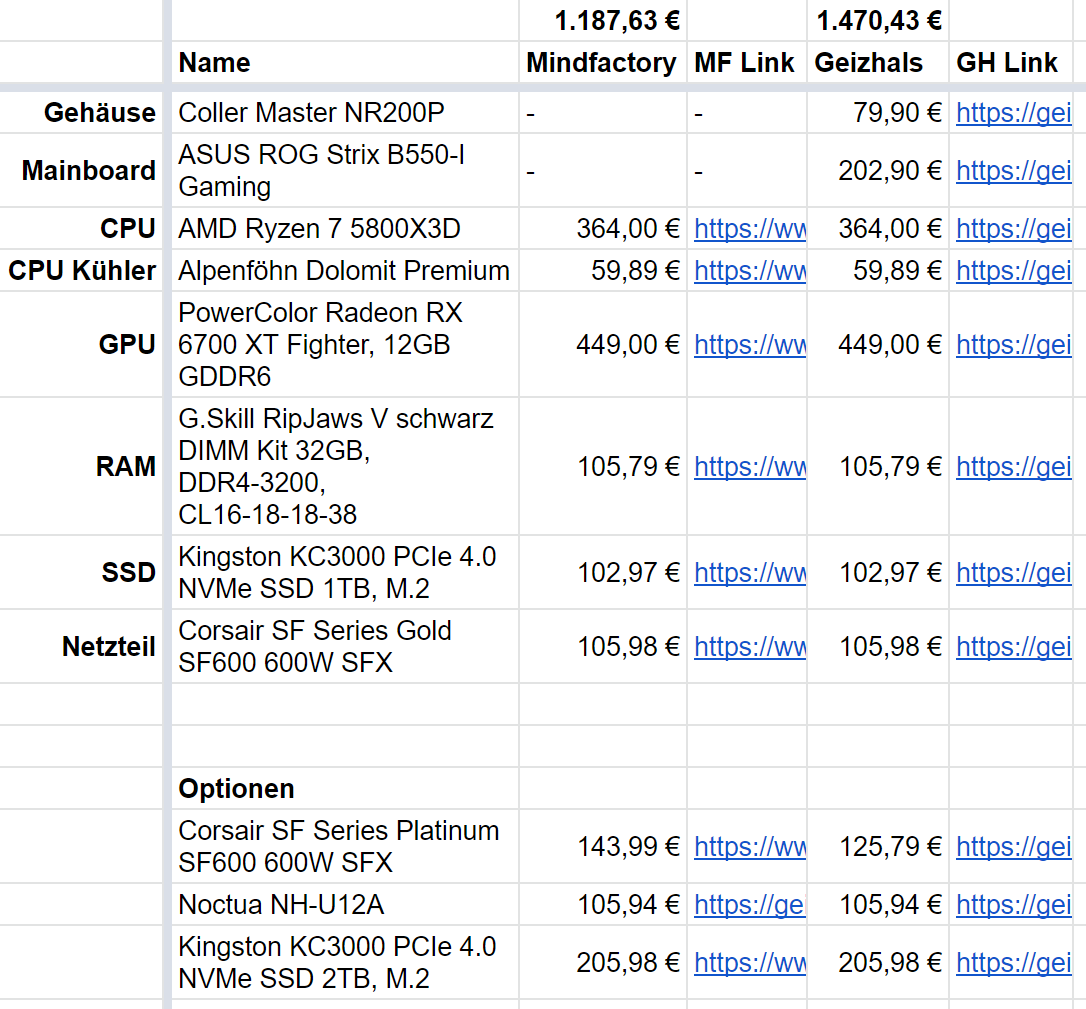This screenshot has height=1009, width=1086.
Task: Select the Optionen heading cell
Action: pos(345,789)
